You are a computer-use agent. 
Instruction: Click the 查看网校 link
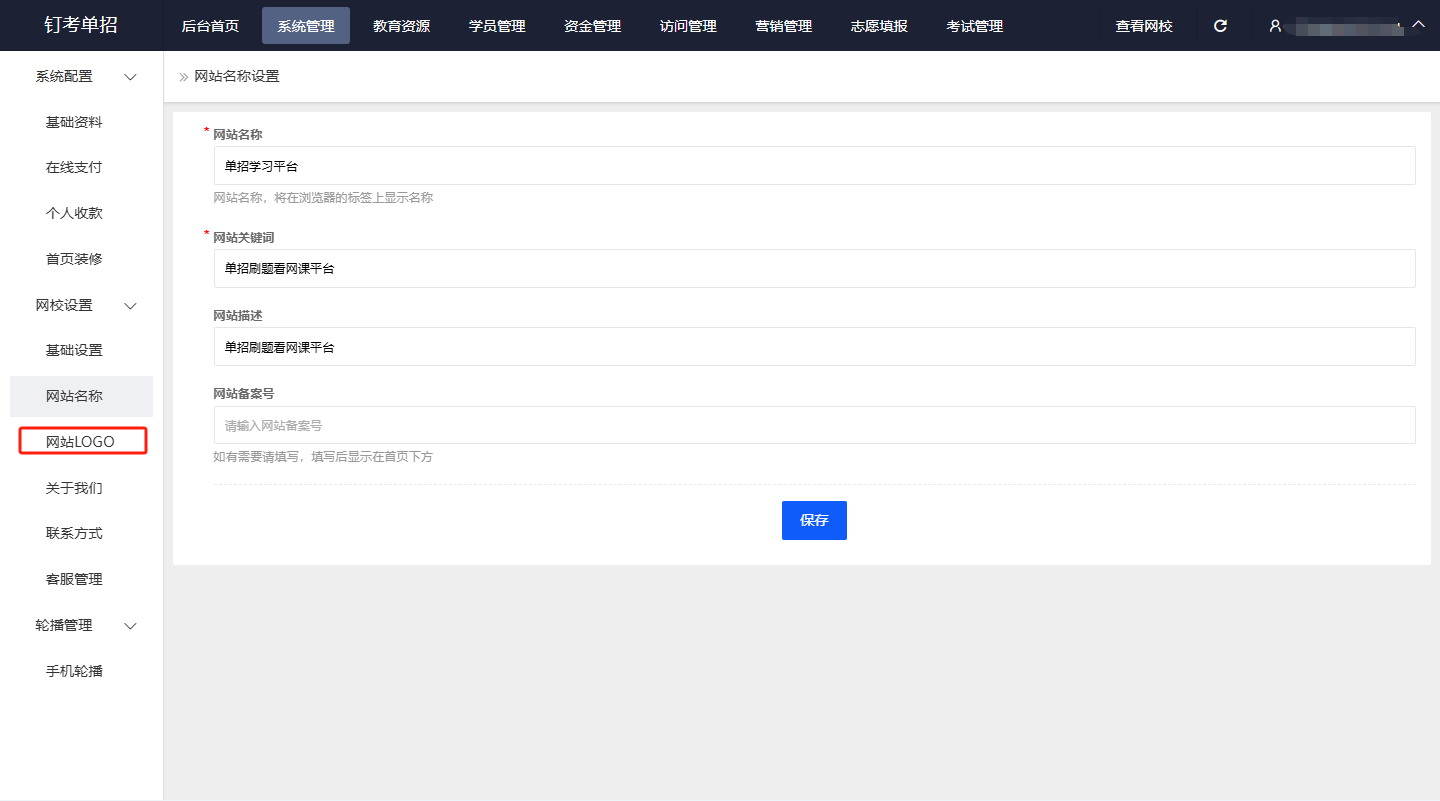pos(1144,26)
